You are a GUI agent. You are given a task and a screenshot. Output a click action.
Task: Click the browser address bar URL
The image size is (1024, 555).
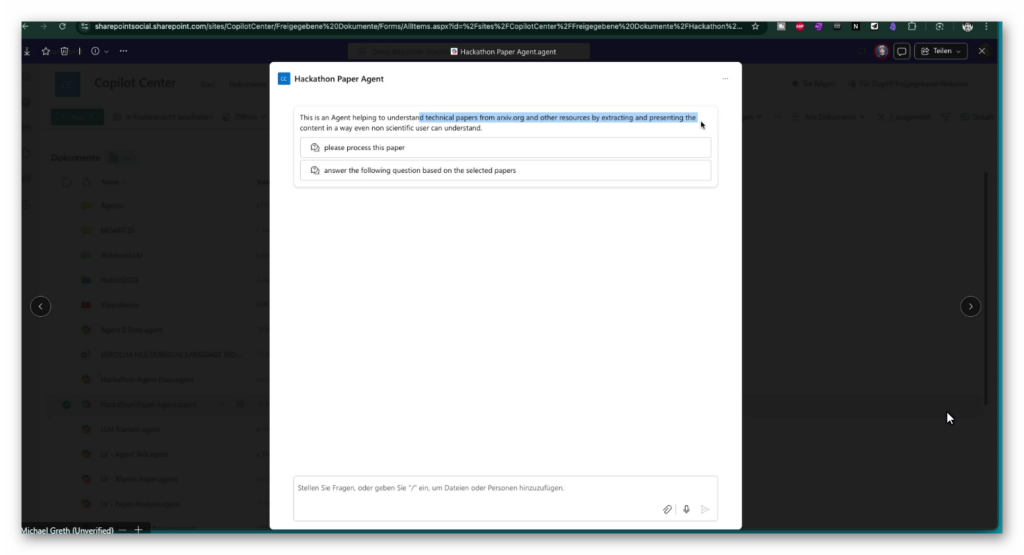418,27
